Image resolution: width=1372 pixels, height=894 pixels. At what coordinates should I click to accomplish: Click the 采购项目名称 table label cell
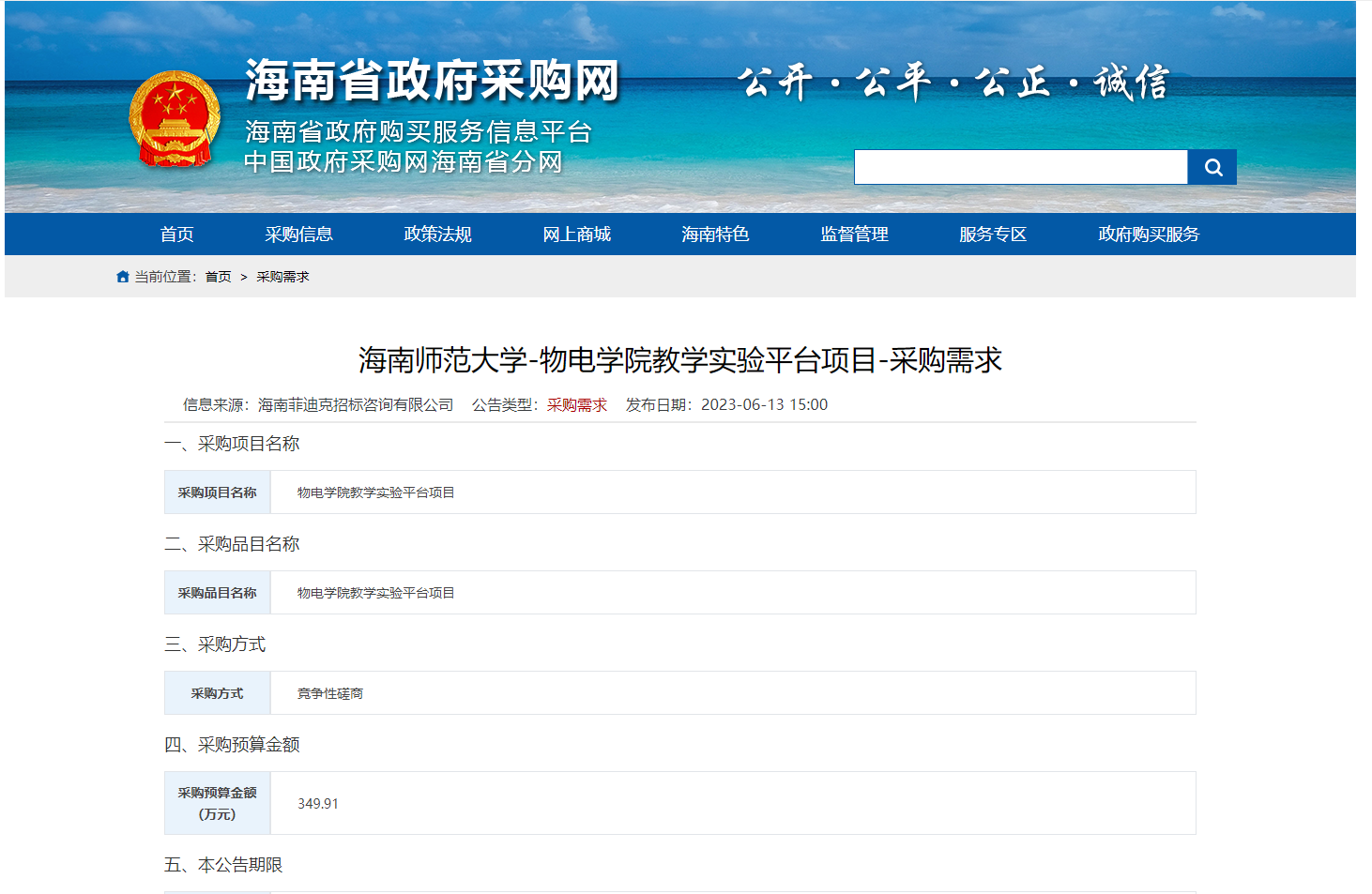click(x=218, y=492)
